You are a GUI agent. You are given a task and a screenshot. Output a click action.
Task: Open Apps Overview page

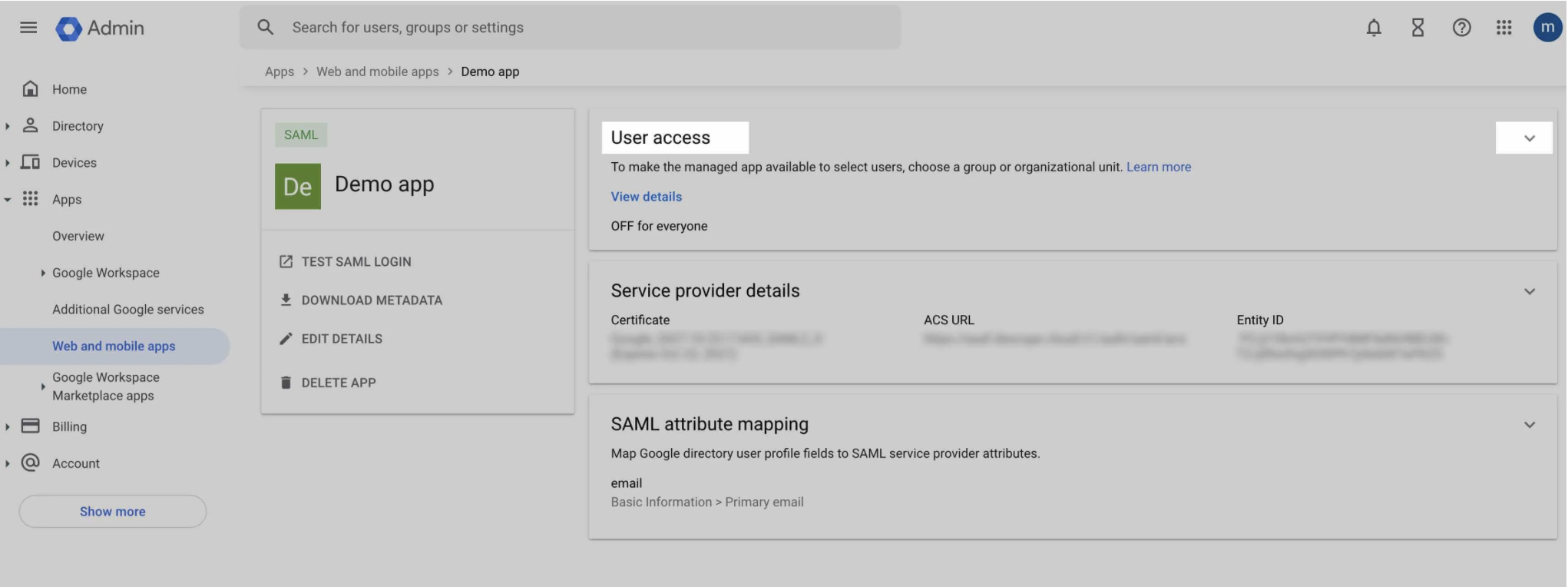(x=78, y=236)
